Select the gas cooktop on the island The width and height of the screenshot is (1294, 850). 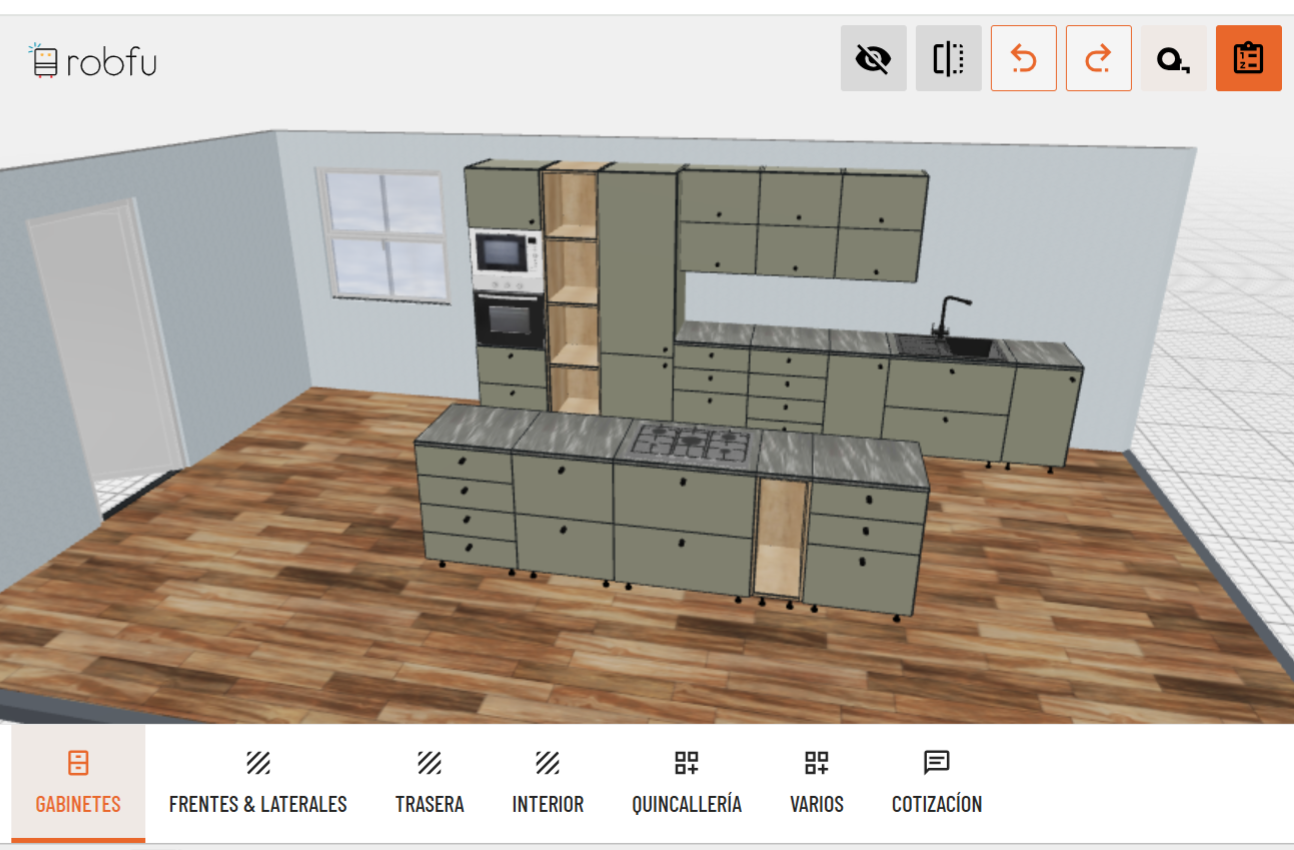click(688, 442)
